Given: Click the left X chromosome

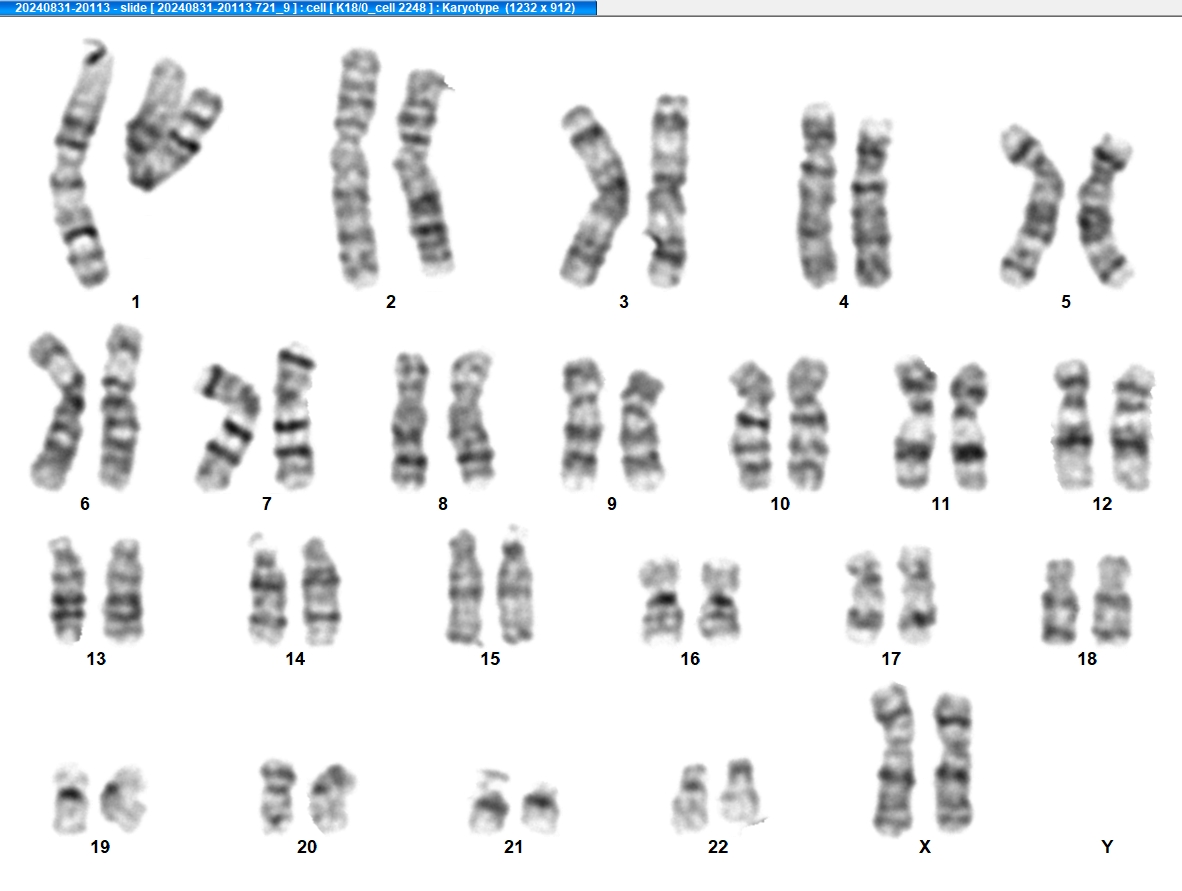Looking at the screenshot, I should coord(894,760).
